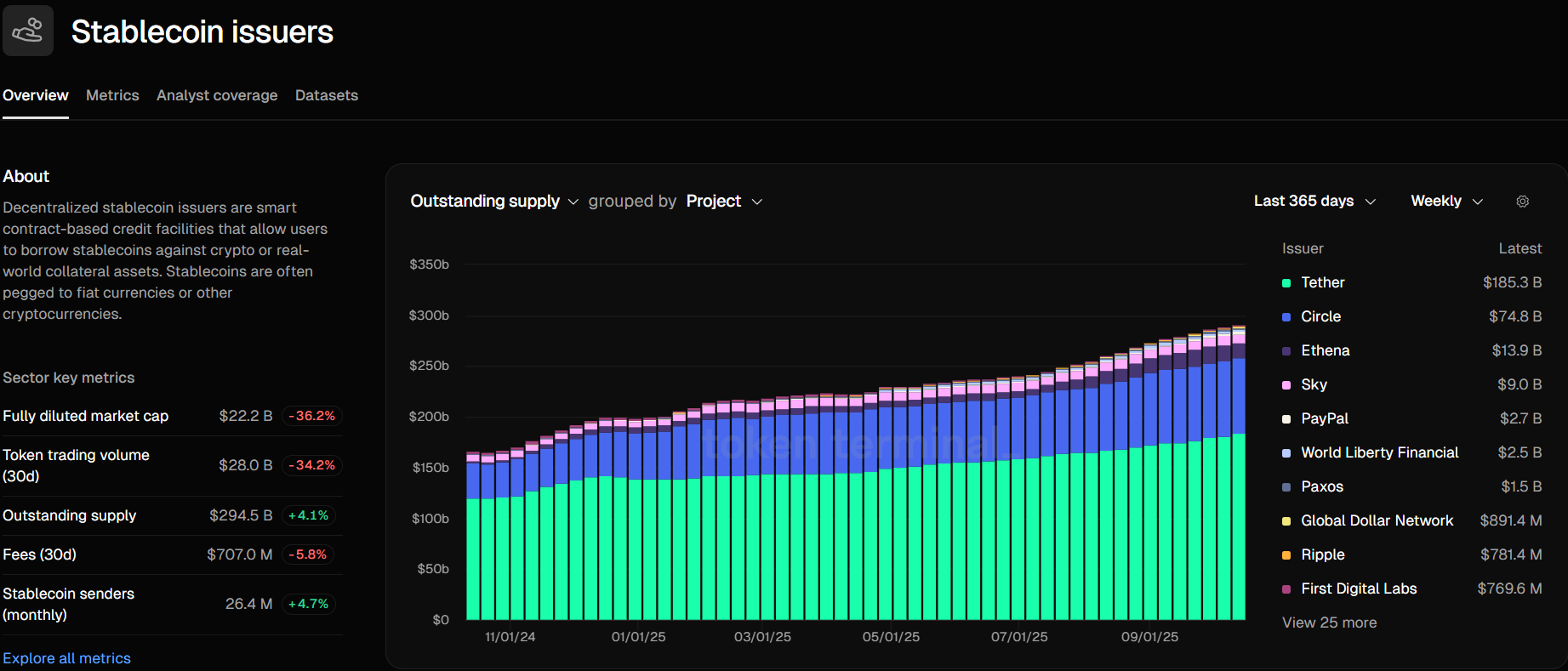Viewport: 1568px width, 671px height.
Task: Toggle Ethena series in legend
Action: tap(1325, 350)
